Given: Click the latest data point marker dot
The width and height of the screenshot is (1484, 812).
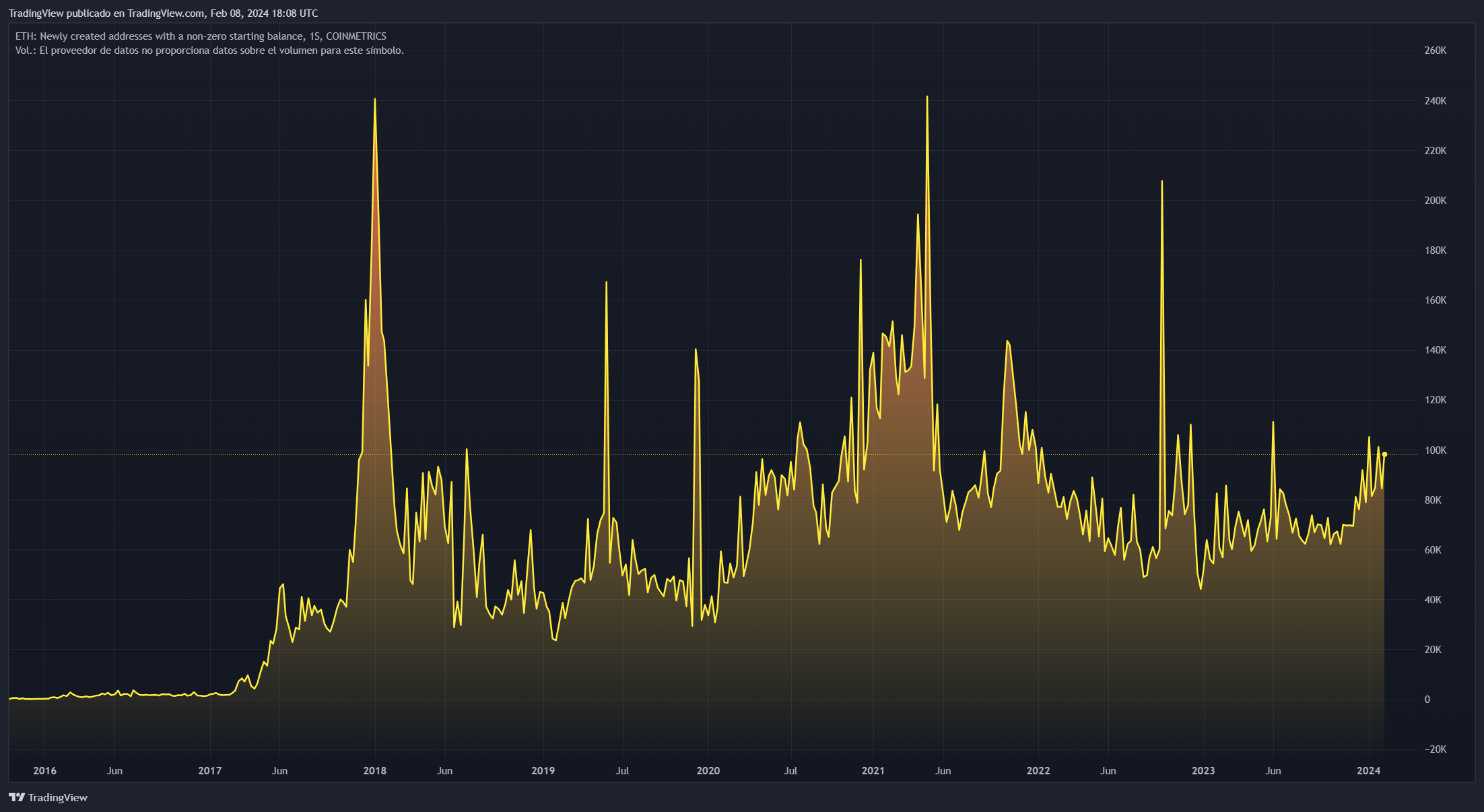Looking at the screenshot, I should 1384,454.
